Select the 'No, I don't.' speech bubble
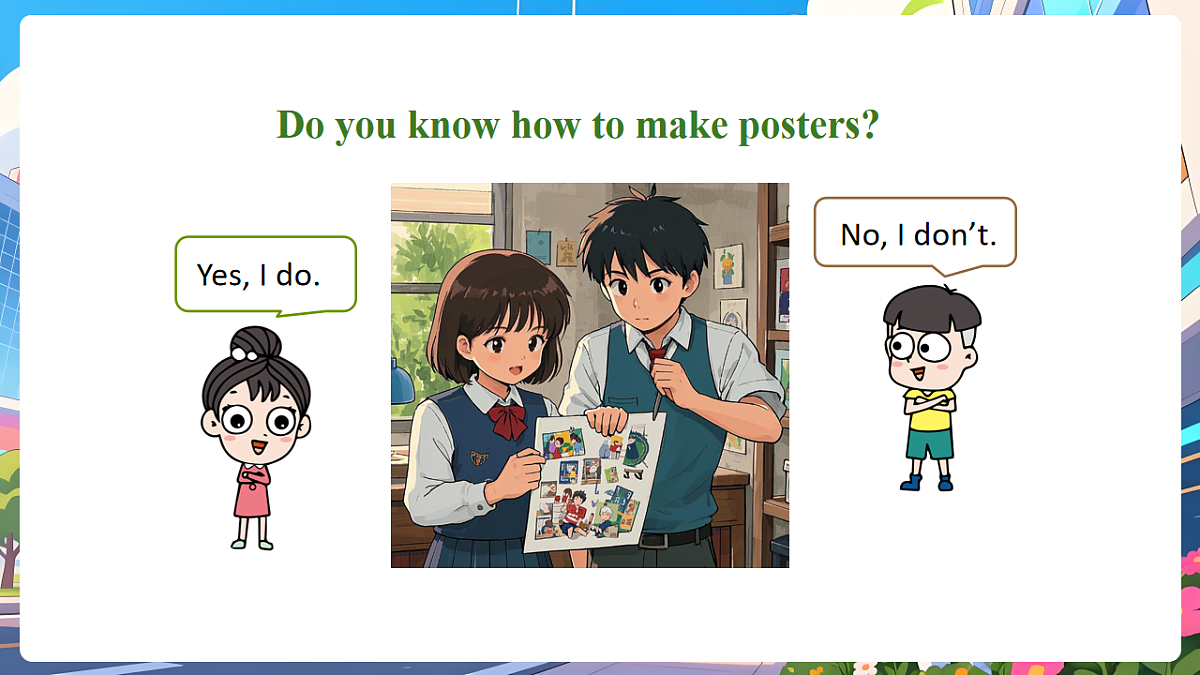The height and width of the screenshot is (675, 1200). click(915, 235)
